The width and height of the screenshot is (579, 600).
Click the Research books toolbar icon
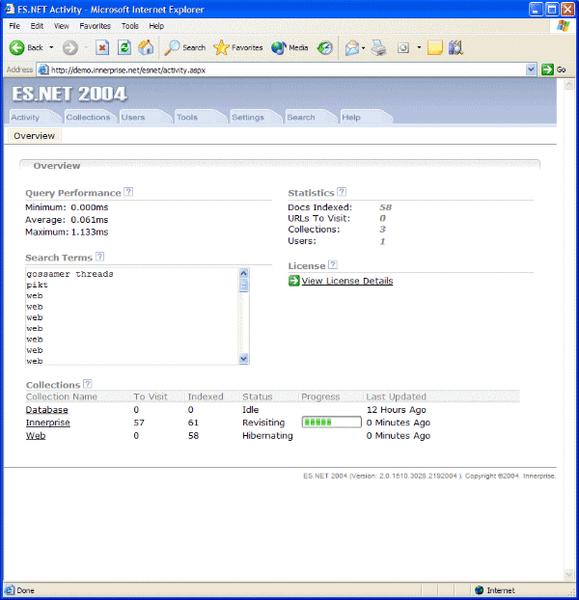tap(456, 48)
